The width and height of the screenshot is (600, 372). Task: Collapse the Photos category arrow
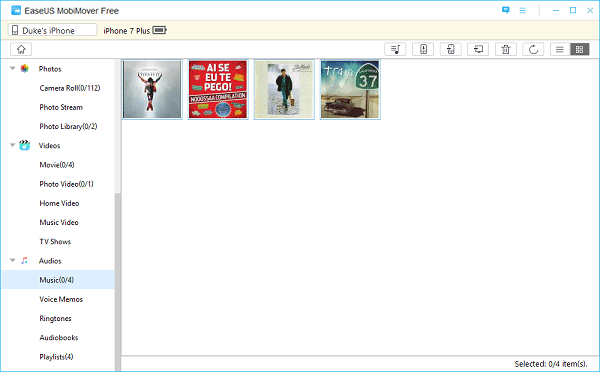(13, 69)
